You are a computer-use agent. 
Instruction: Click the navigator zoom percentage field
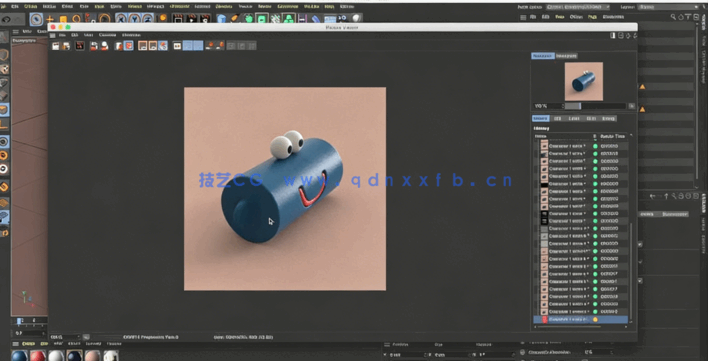tap(548, 106)
